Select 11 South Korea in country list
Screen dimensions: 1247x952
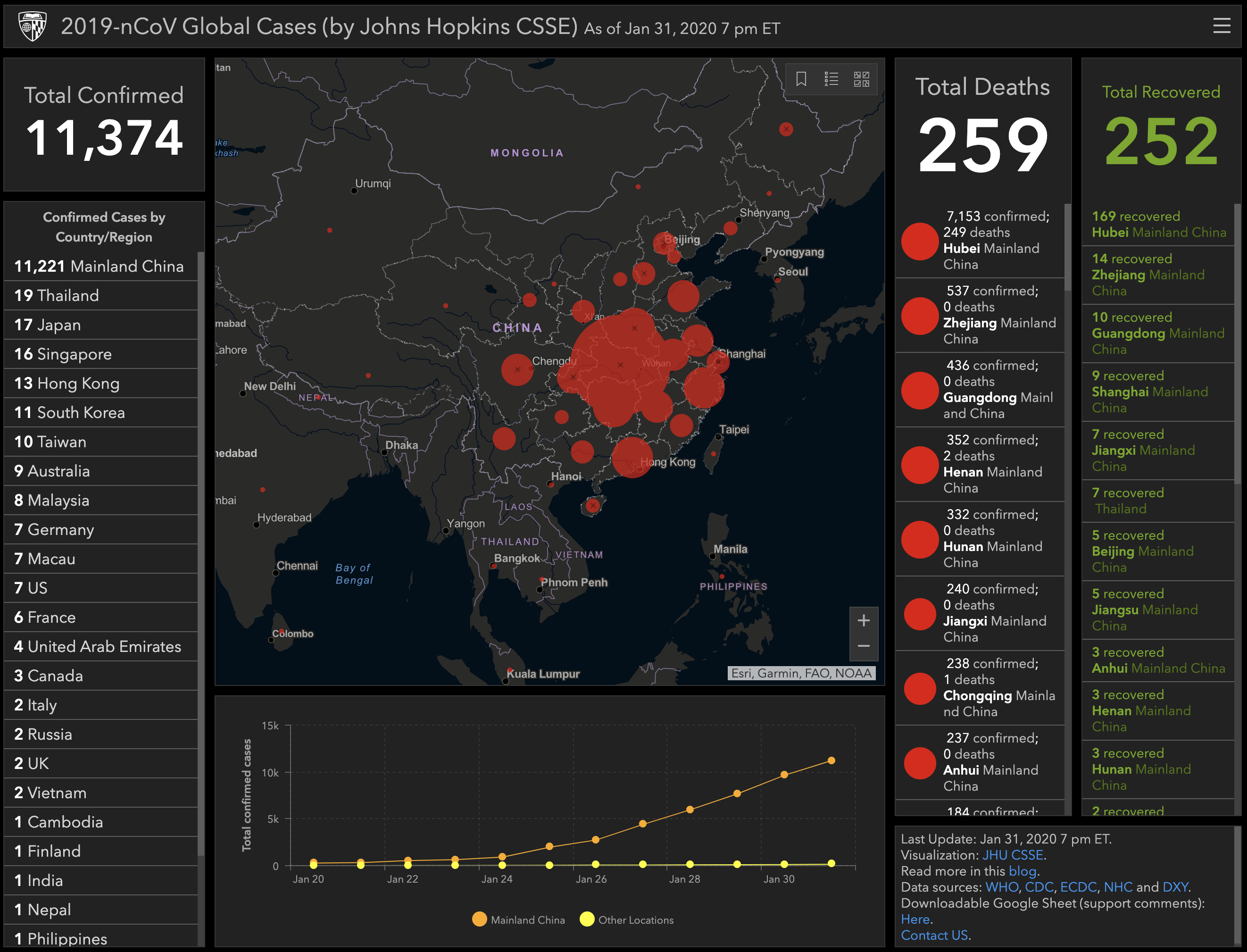click(x=101, y=412)
